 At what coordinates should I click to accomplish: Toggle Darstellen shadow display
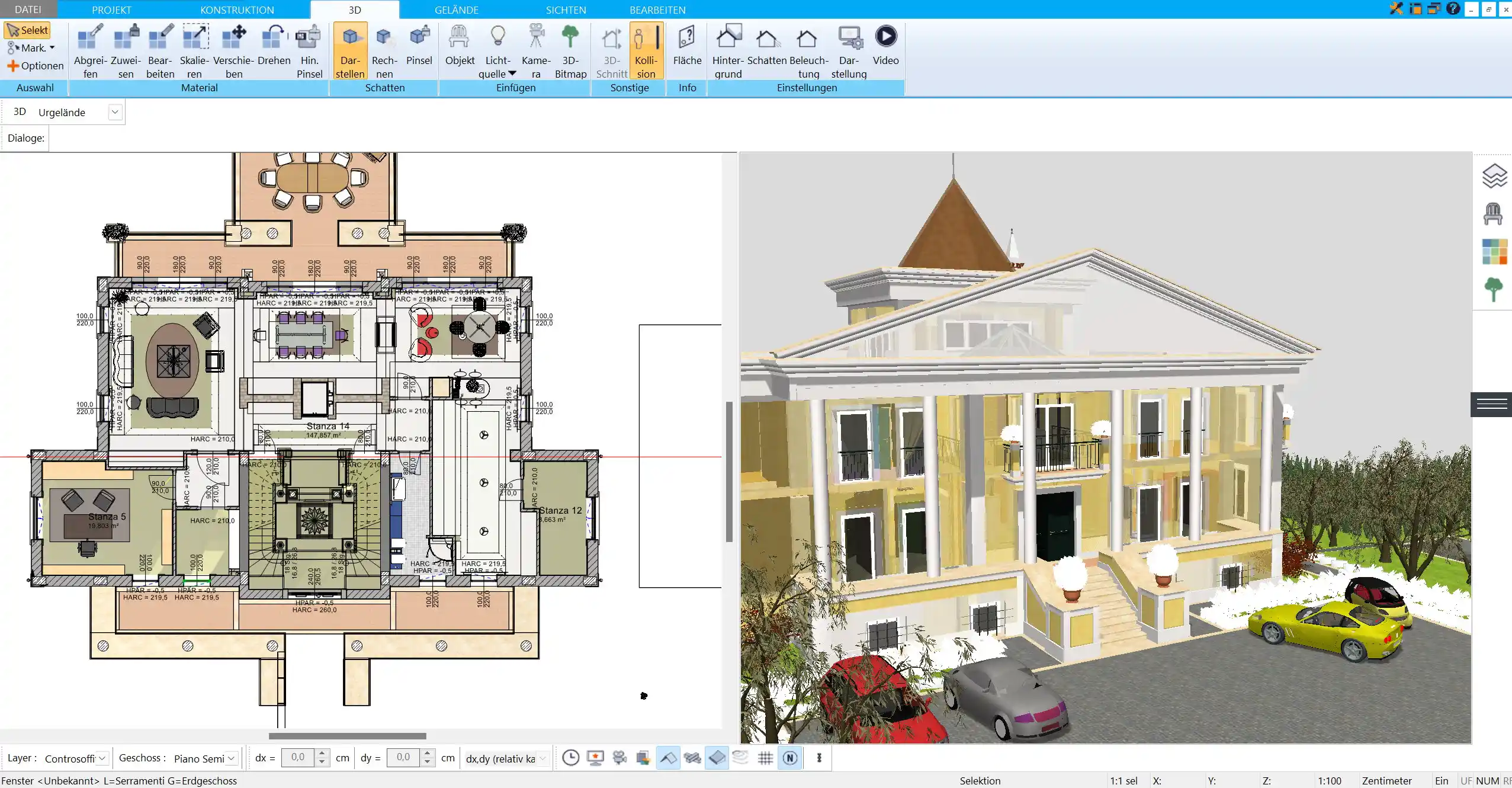[x=350, y=51]
